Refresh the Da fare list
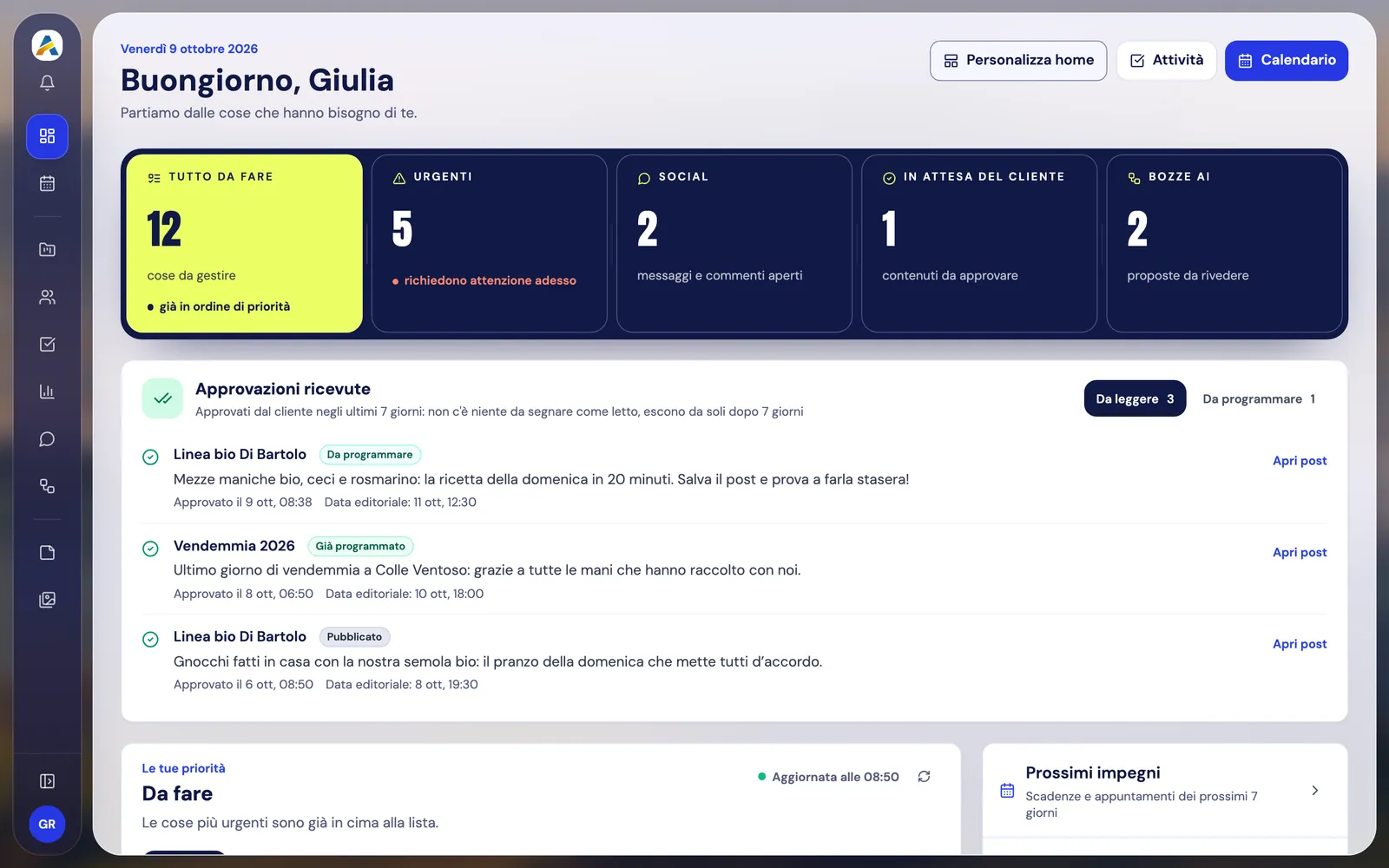This screenshot has height=868, width=1389. pos(924,777)
